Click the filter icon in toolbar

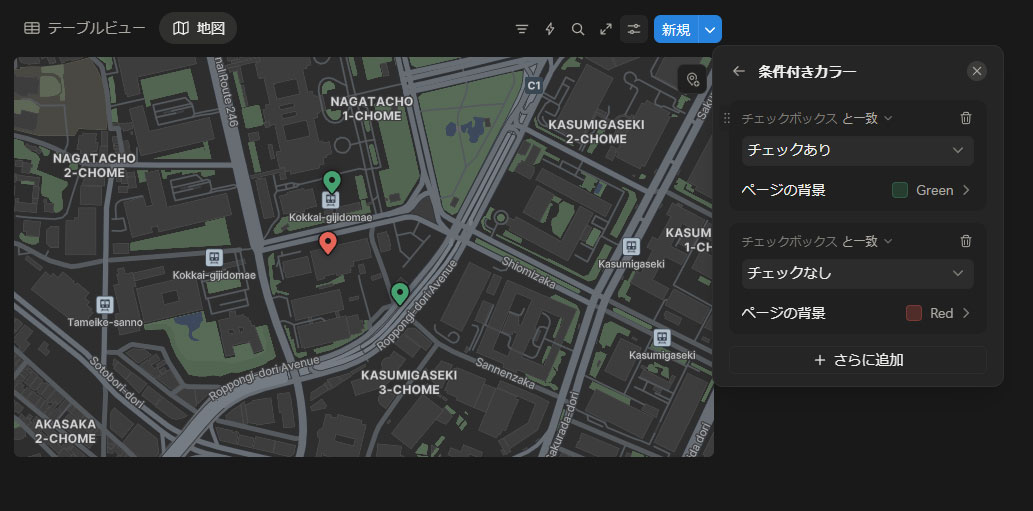pyautogui.click(x=521, y=29)
